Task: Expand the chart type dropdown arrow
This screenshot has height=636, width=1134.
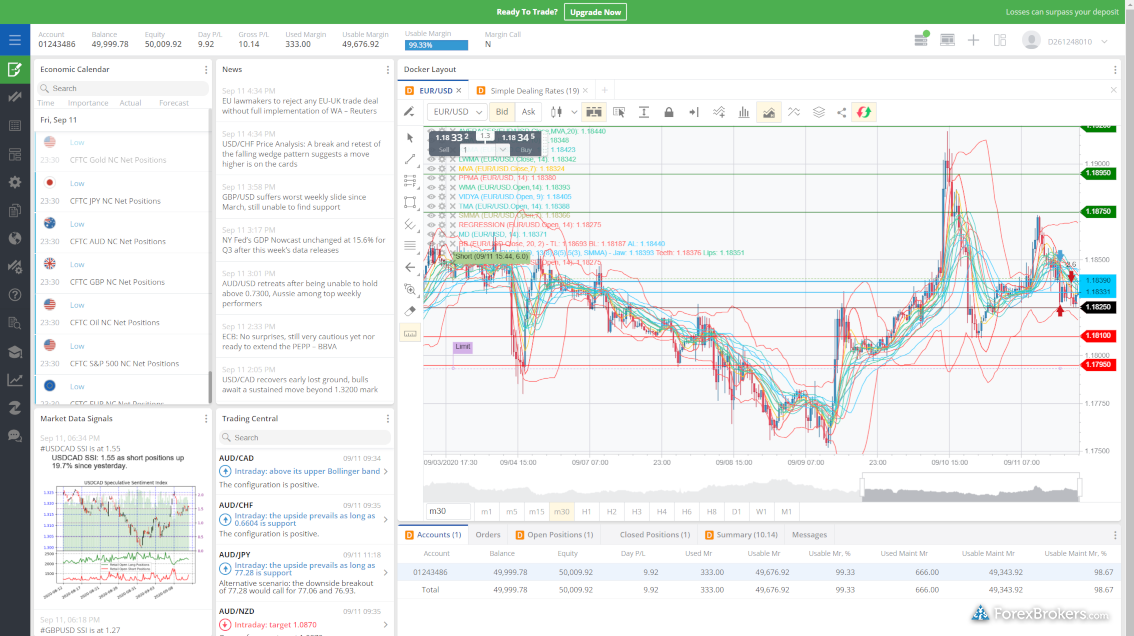Action: point(574,112)
